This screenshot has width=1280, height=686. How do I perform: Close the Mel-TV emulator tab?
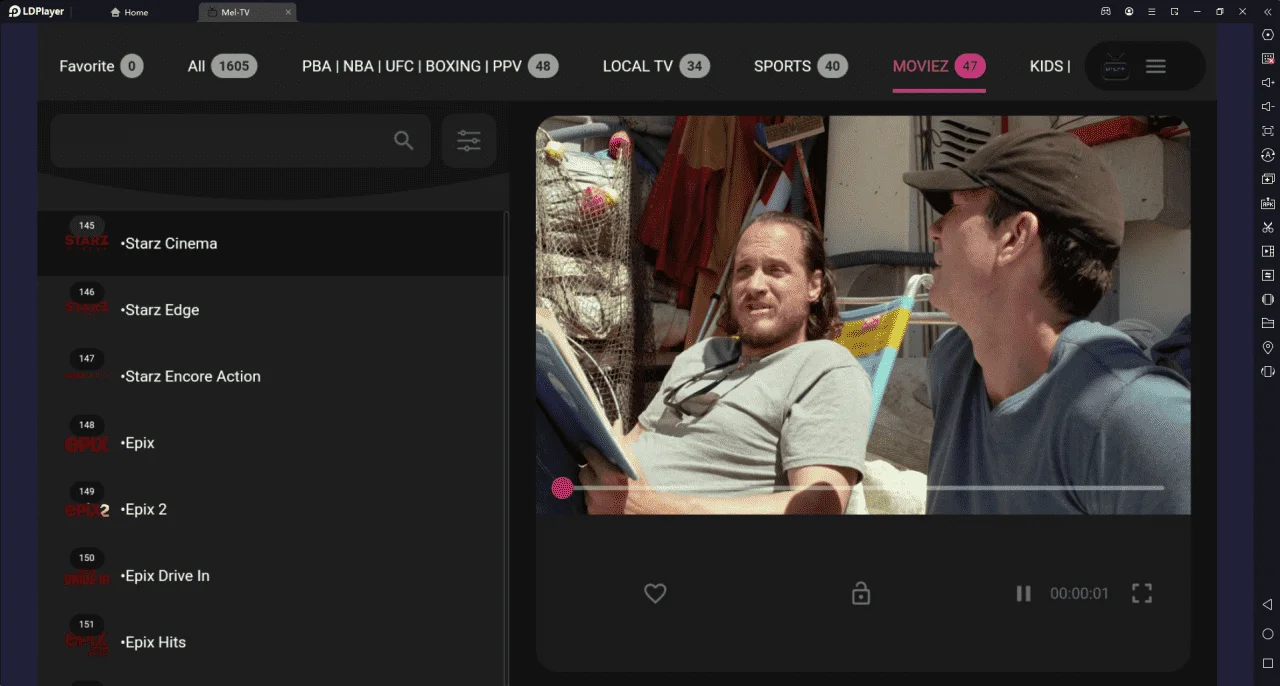(289, 12)
